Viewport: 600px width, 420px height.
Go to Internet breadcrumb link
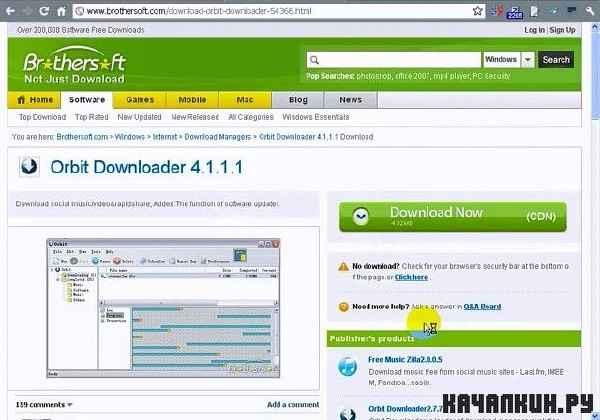pos(165,137)
